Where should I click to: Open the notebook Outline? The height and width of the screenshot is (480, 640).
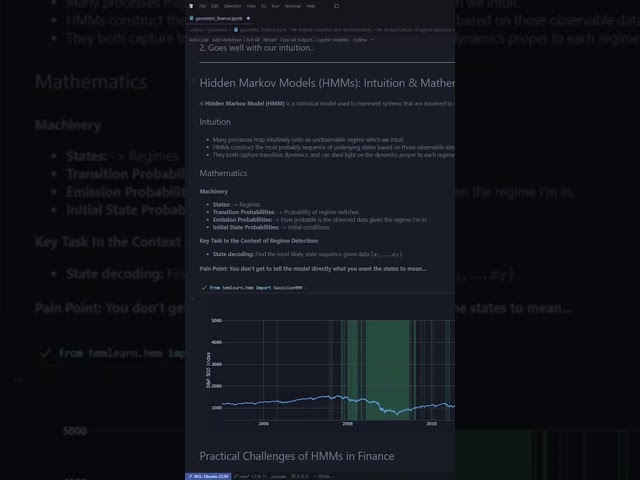pyautogui.click(x=360, y=40)
